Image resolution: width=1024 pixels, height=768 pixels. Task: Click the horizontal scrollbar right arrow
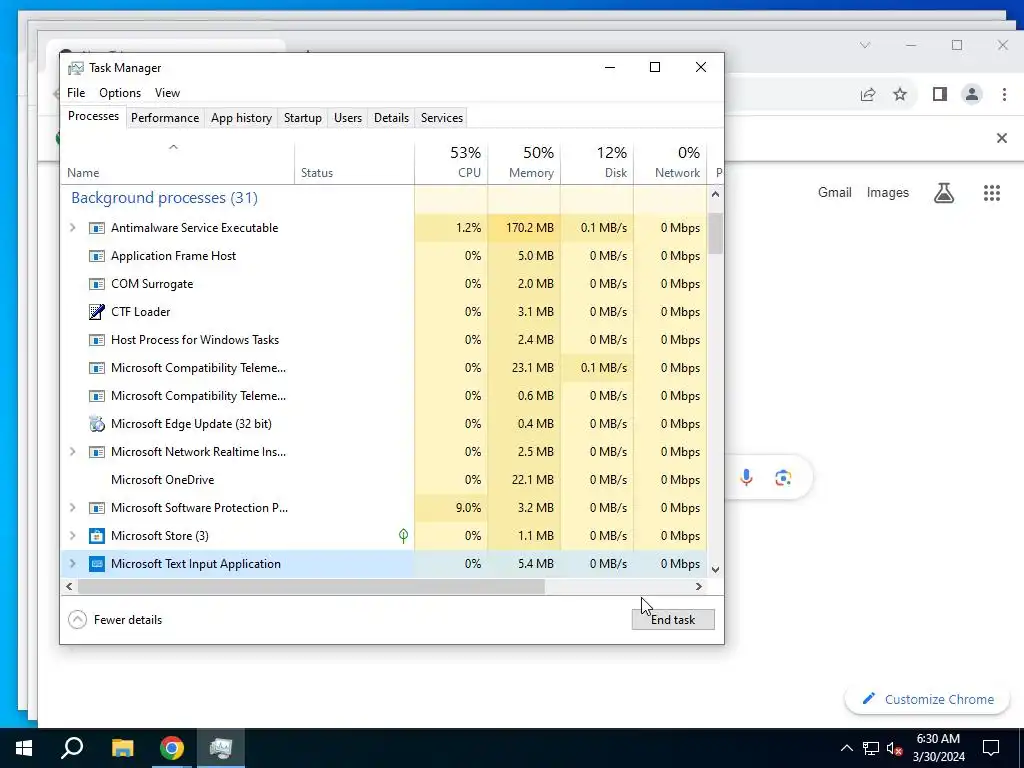(699, 586)
